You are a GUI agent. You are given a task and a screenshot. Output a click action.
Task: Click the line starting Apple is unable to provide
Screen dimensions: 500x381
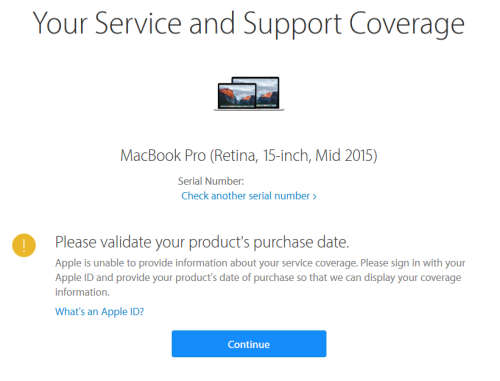(x=260, y=263)
